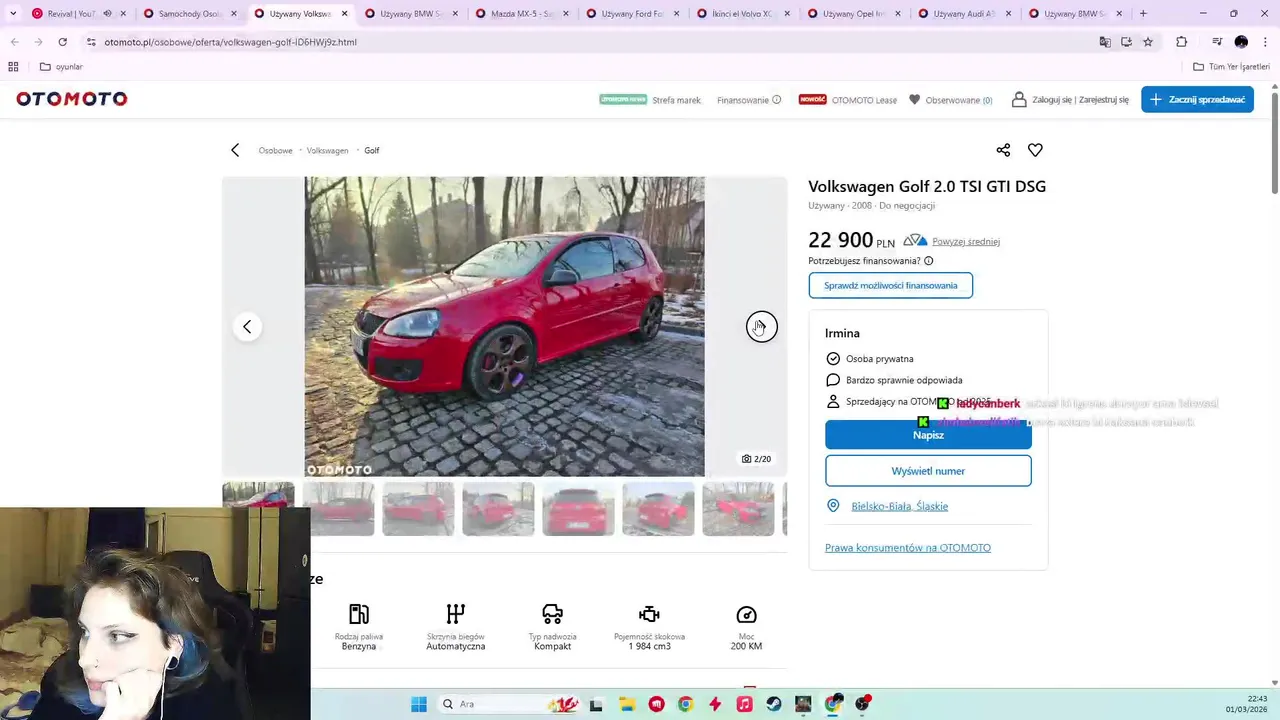The width and height of the screenshot is (1280, 720).
Task: Click the OTOMOTO logo
Action: tap(72, 99)
